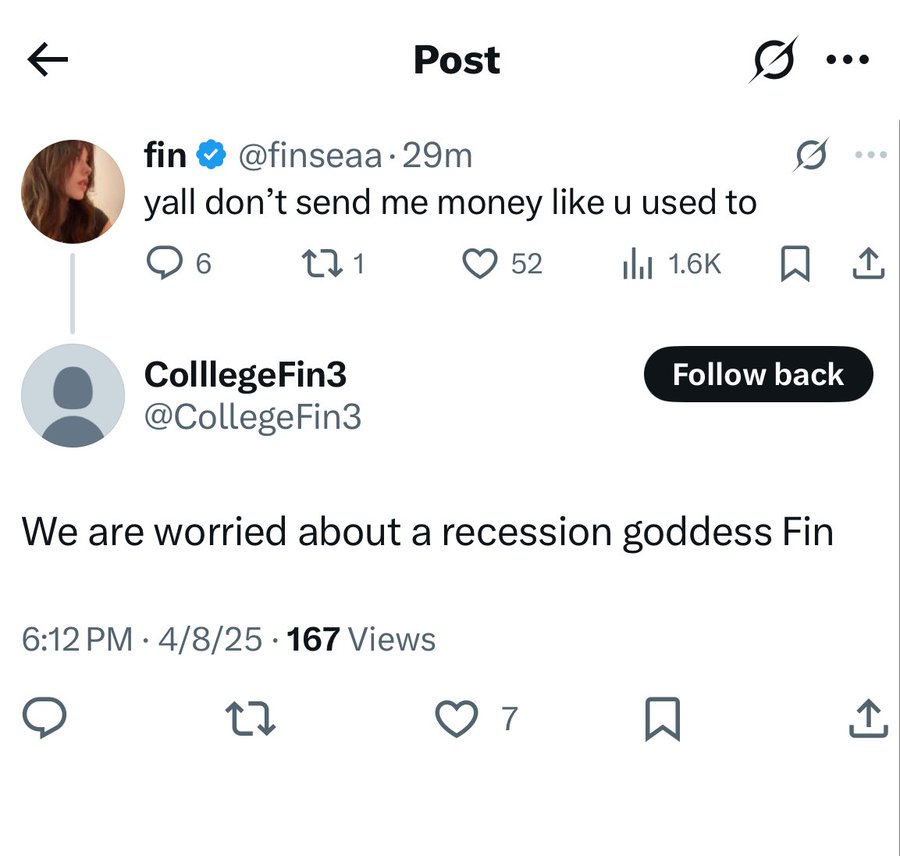Image resolution: width=900 pixels, height=856 pixels.
Task: Go back using the left arrow
Action: 48,59
